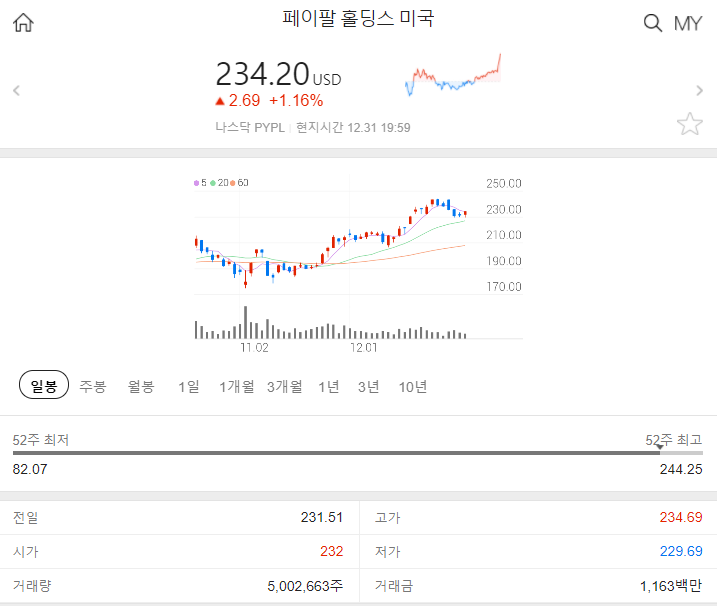Image resolution: width=717 pixels, height=606 pixels.
Task: Switch to 월봉 monthly candle tab
Action: pyautogui.click(x=141, y=386)
